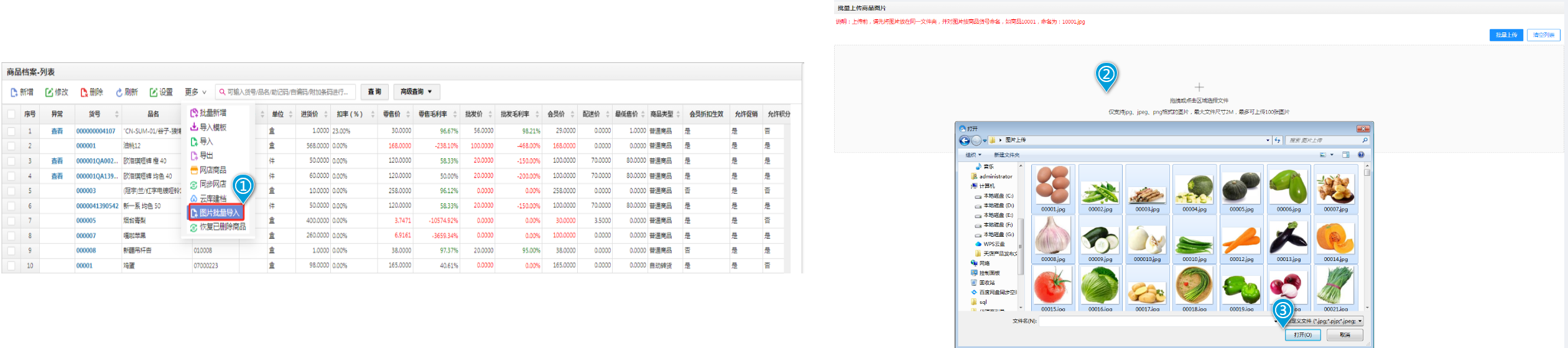Click the change view icon in file dialog
This screenshot has height=348, width=1568.
pos(1323,155)
